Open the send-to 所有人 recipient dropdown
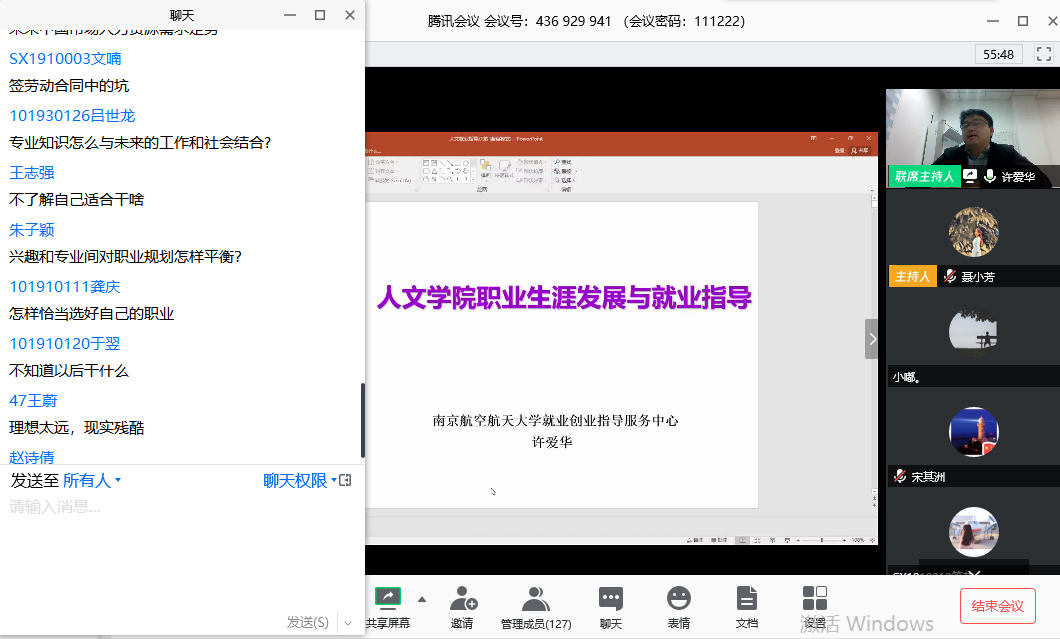This screenshot has width=1060, height=639. pyautogui.click(x=92, y=481)
